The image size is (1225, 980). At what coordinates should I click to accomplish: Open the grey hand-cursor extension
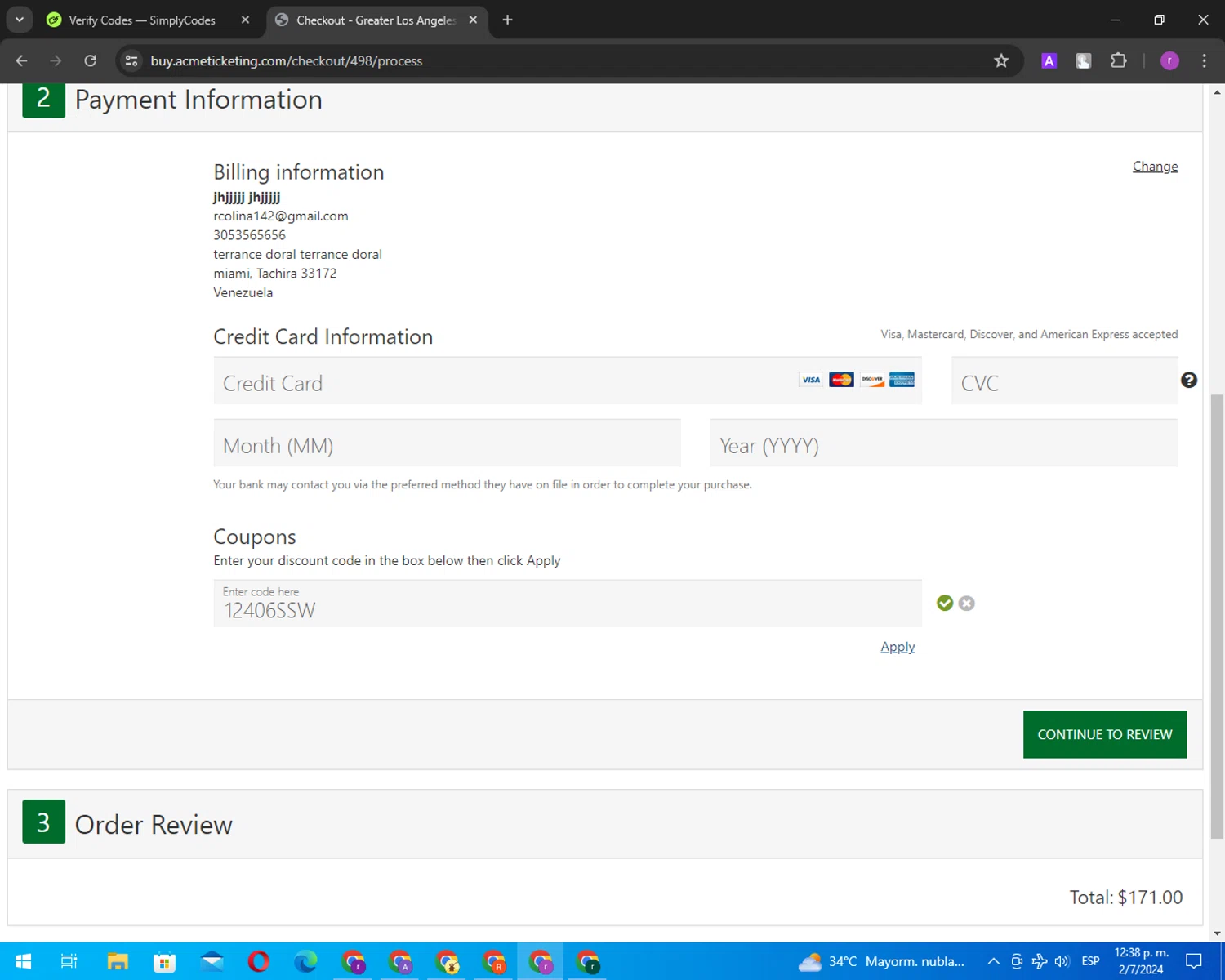click(x=1084, y=60)
